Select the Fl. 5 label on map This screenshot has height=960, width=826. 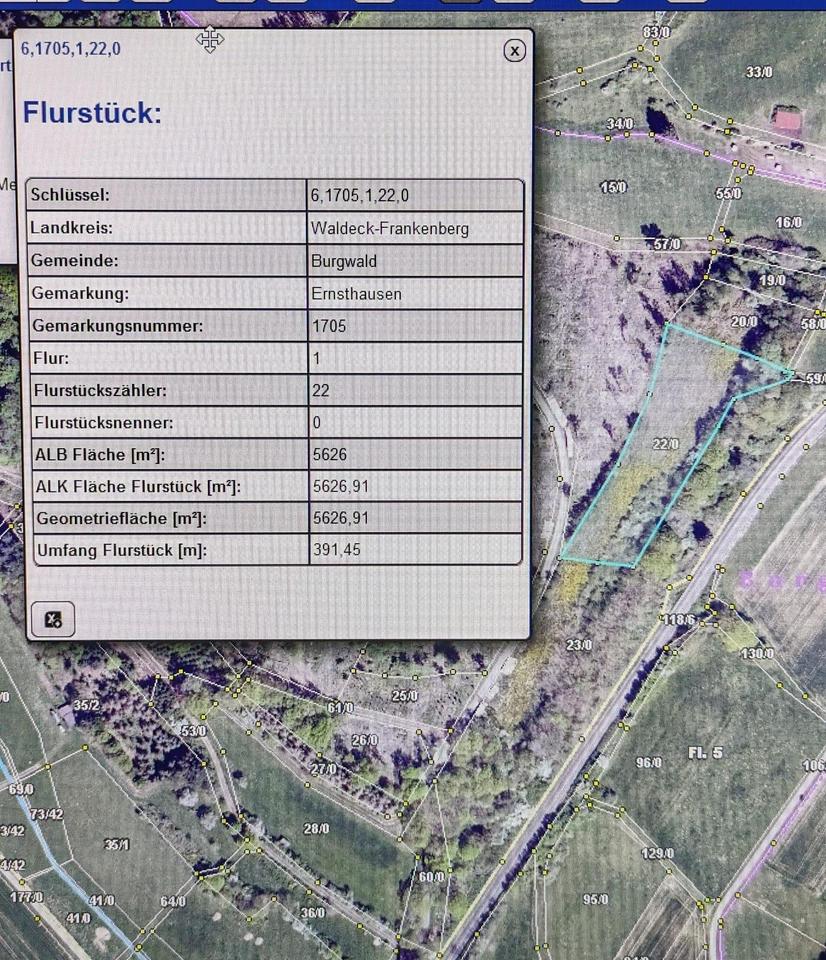[704, 752]
